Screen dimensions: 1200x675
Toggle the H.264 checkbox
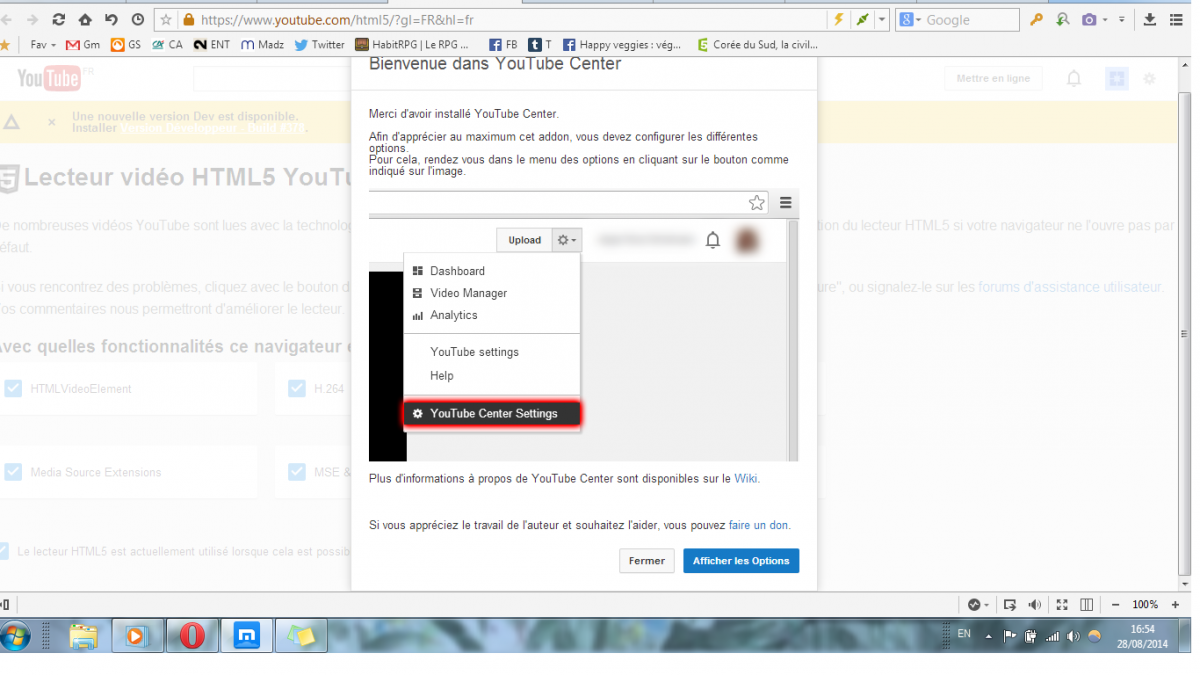tap(297, 388)
